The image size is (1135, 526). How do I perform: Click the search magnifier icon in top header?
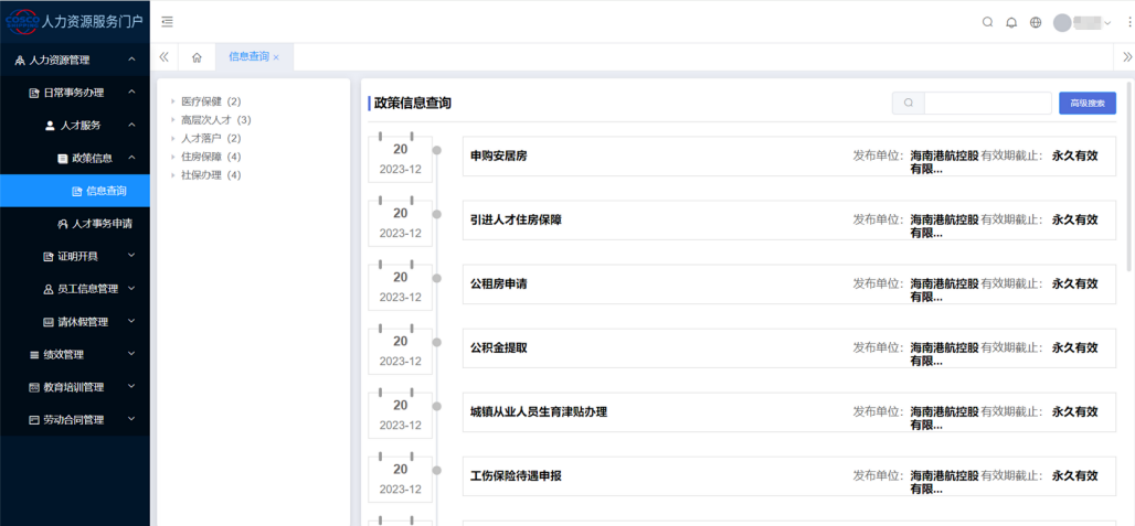click(x=987, y=22)
